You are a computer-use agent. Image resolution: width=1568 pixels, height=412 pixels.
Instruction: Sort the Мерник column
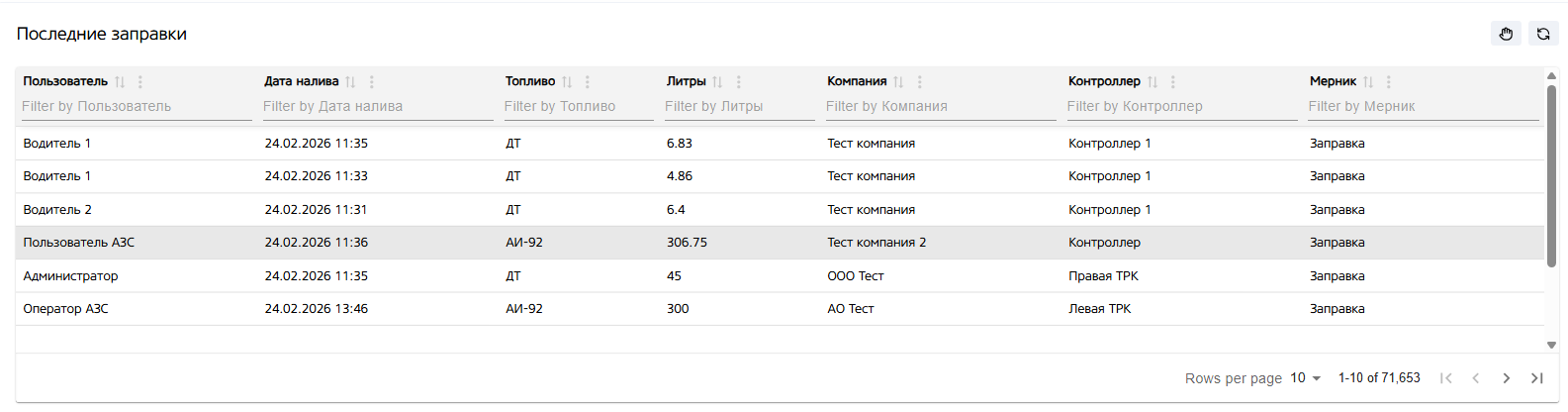point(1368,82)
